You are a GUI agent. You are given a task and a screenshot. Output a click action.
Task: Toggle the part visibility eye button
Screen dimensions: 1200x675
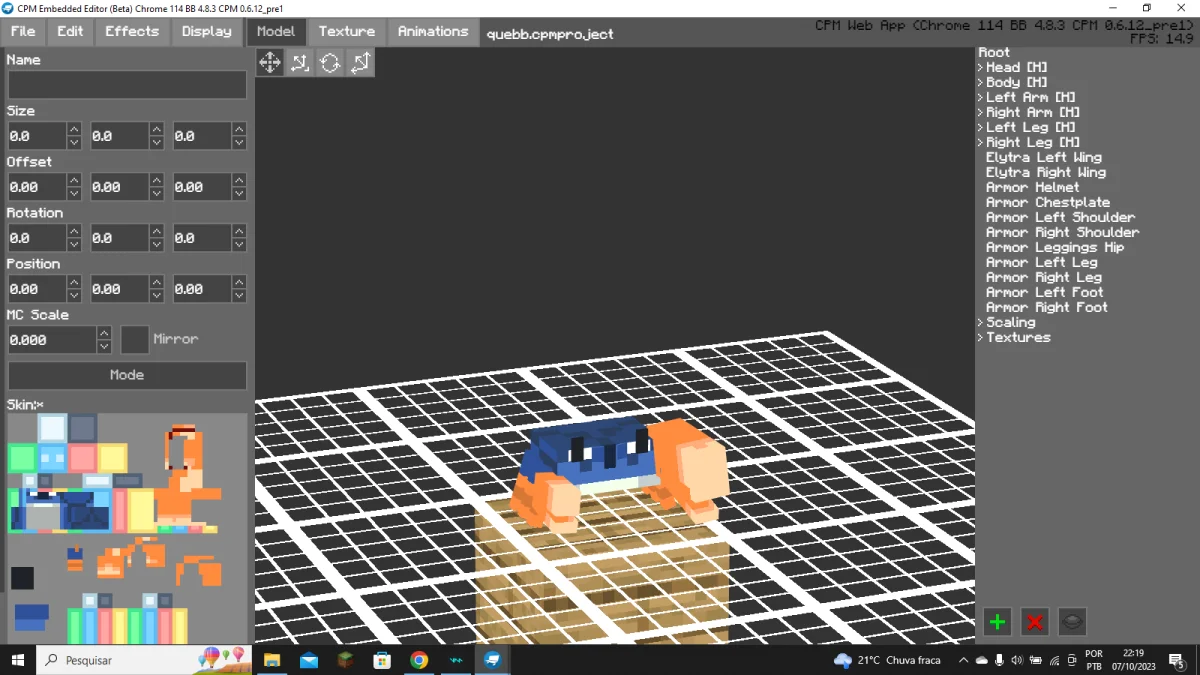(x=1072, y=622)
